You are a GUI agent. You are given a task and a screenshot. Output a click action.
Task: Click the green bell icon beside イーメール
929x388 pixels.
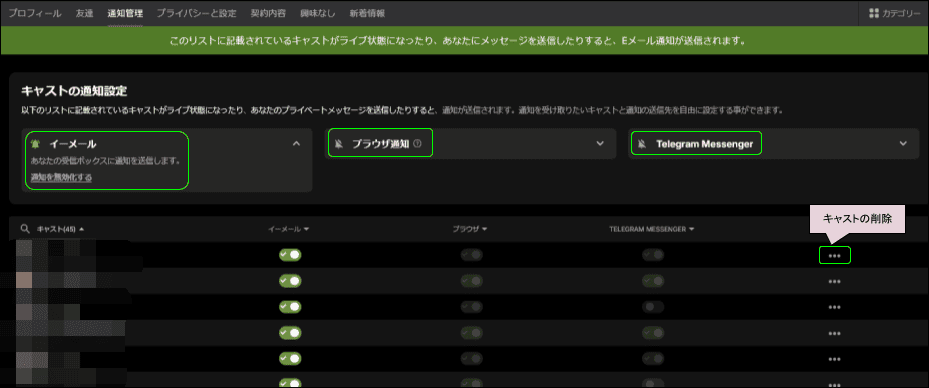click(x=35, y=143)
